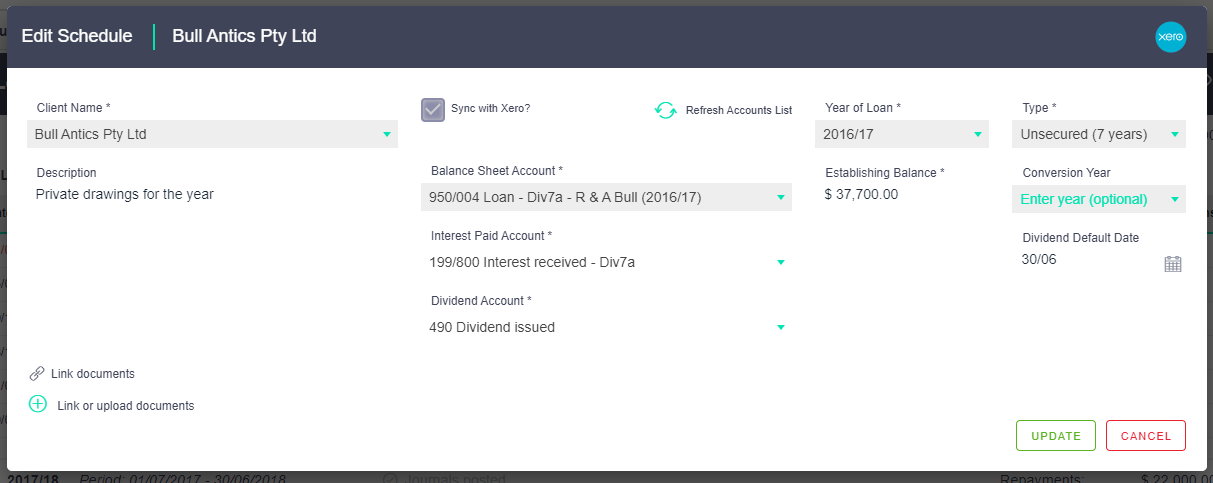Click the plus icon to upload documents

[38, 404]
